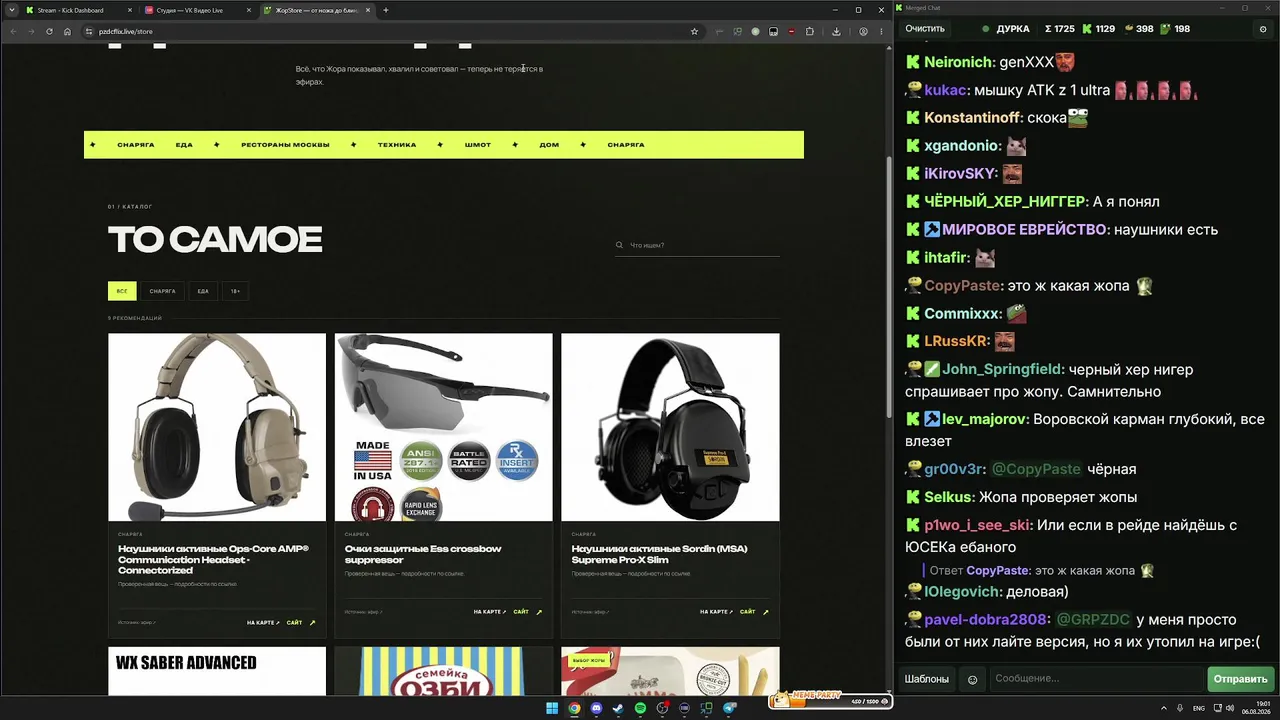Open the Ess crossbow suppressor product title
1280x720 pixels.
tap(423, 554)
